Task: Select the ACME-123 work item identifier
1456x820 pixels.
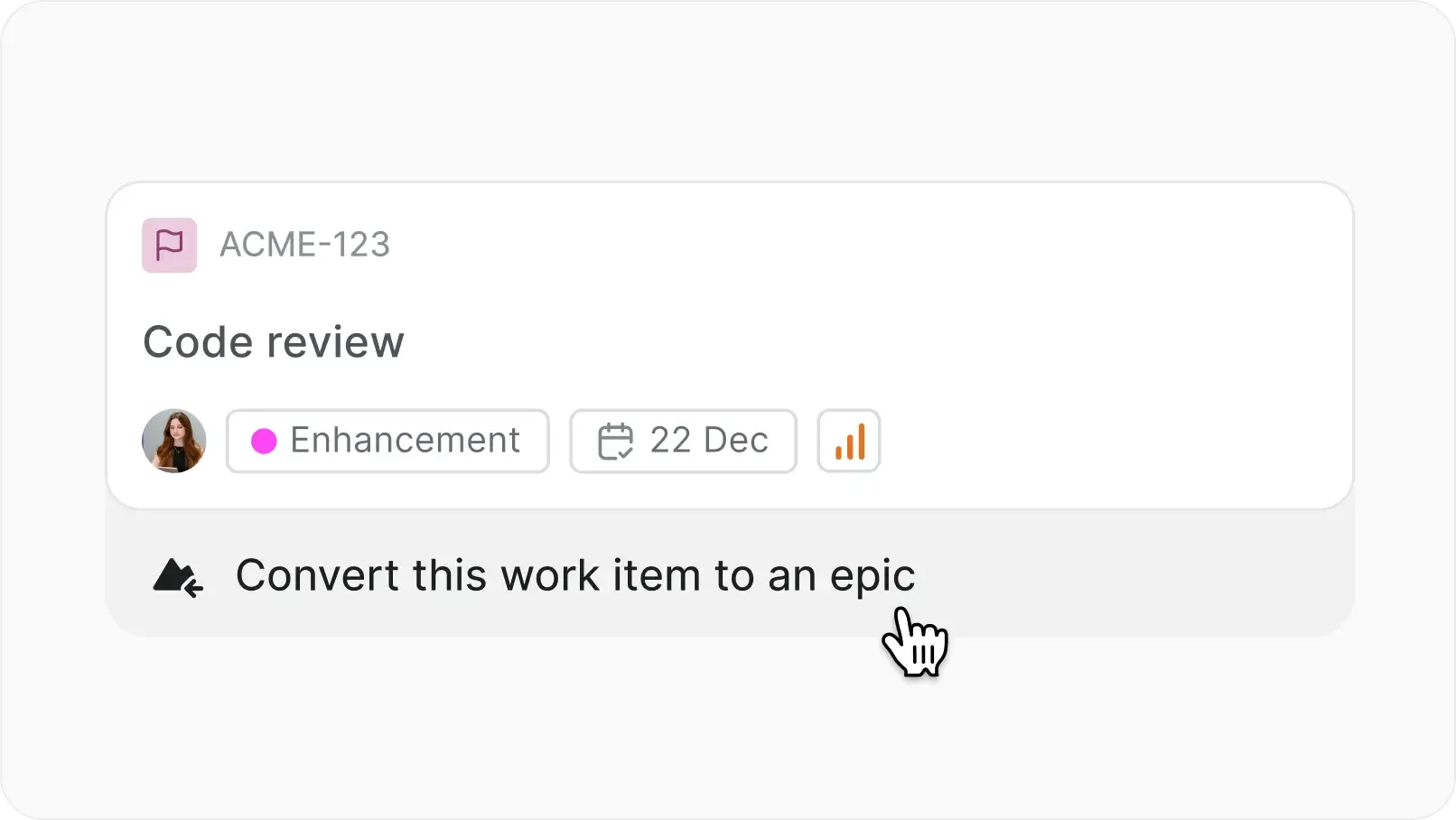Action: coord(304,245)
